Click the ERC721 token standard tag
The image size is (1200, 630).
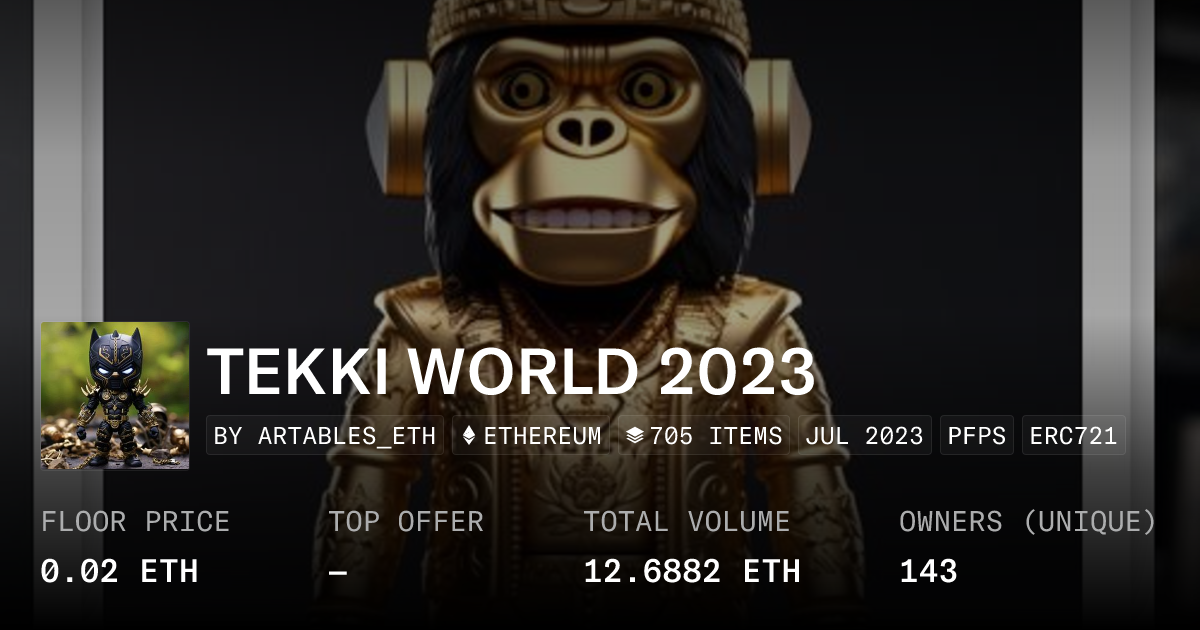pos(1074,436)
